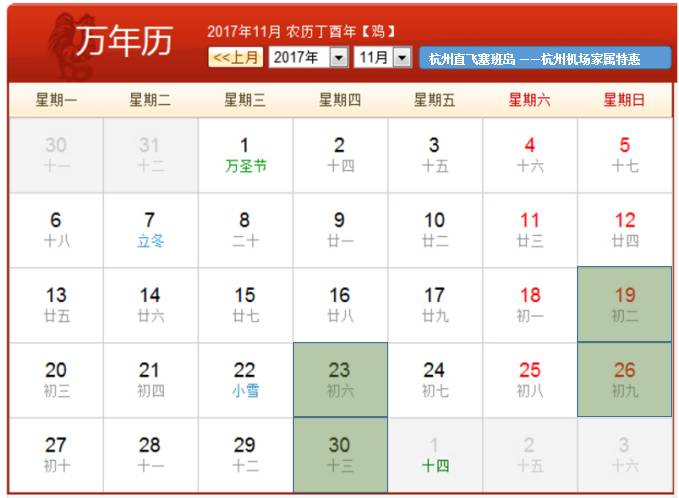Image resolution: width=679 pixels, height=498 pixels.
Task: Click the 星期五 column header
Action: coord(434,100)
